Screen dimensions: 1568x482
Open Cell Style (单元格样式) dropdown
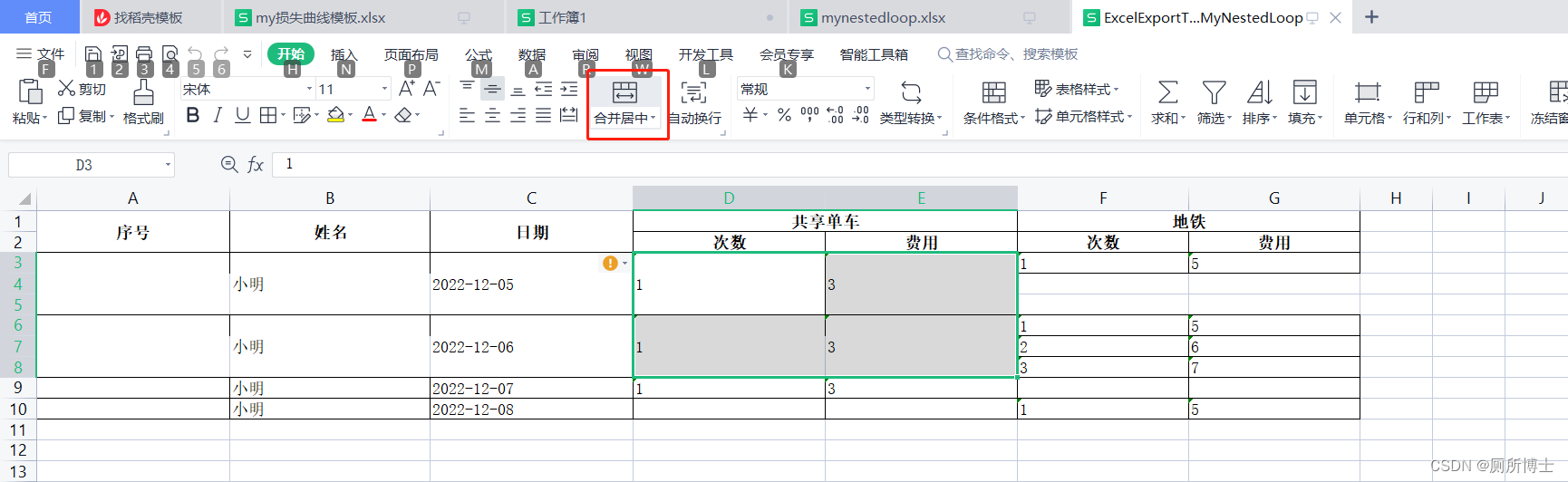(x=1084, y=116)
